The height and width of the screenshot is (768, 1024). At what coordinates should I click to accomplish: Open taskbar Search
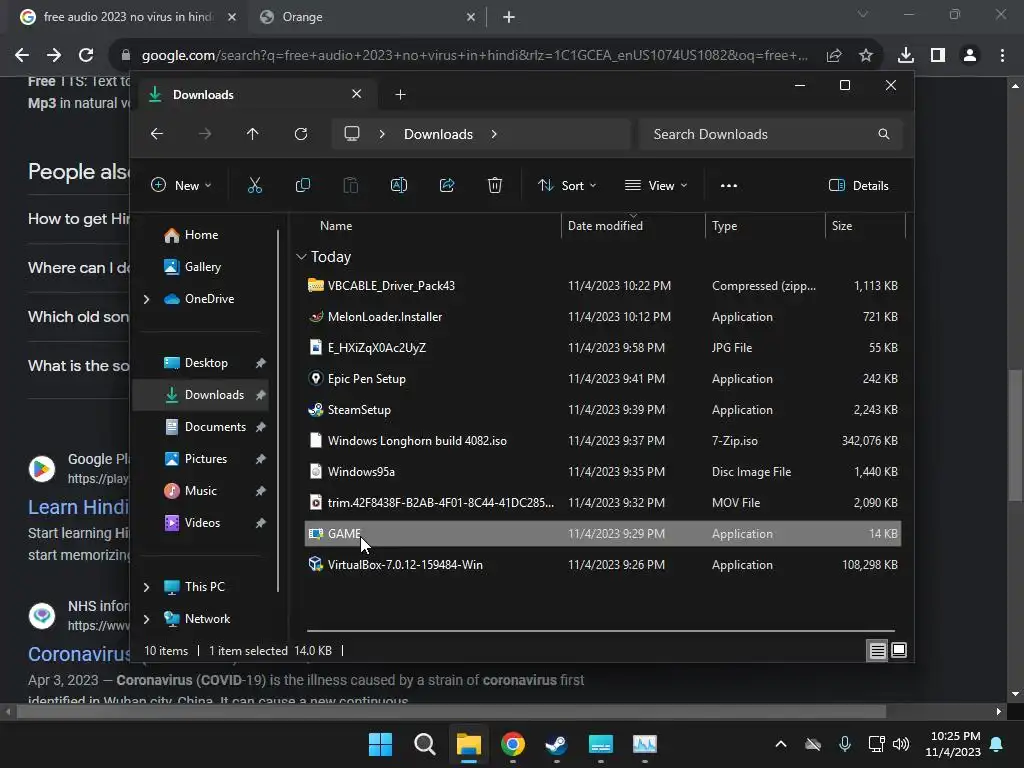click(424, 744)
